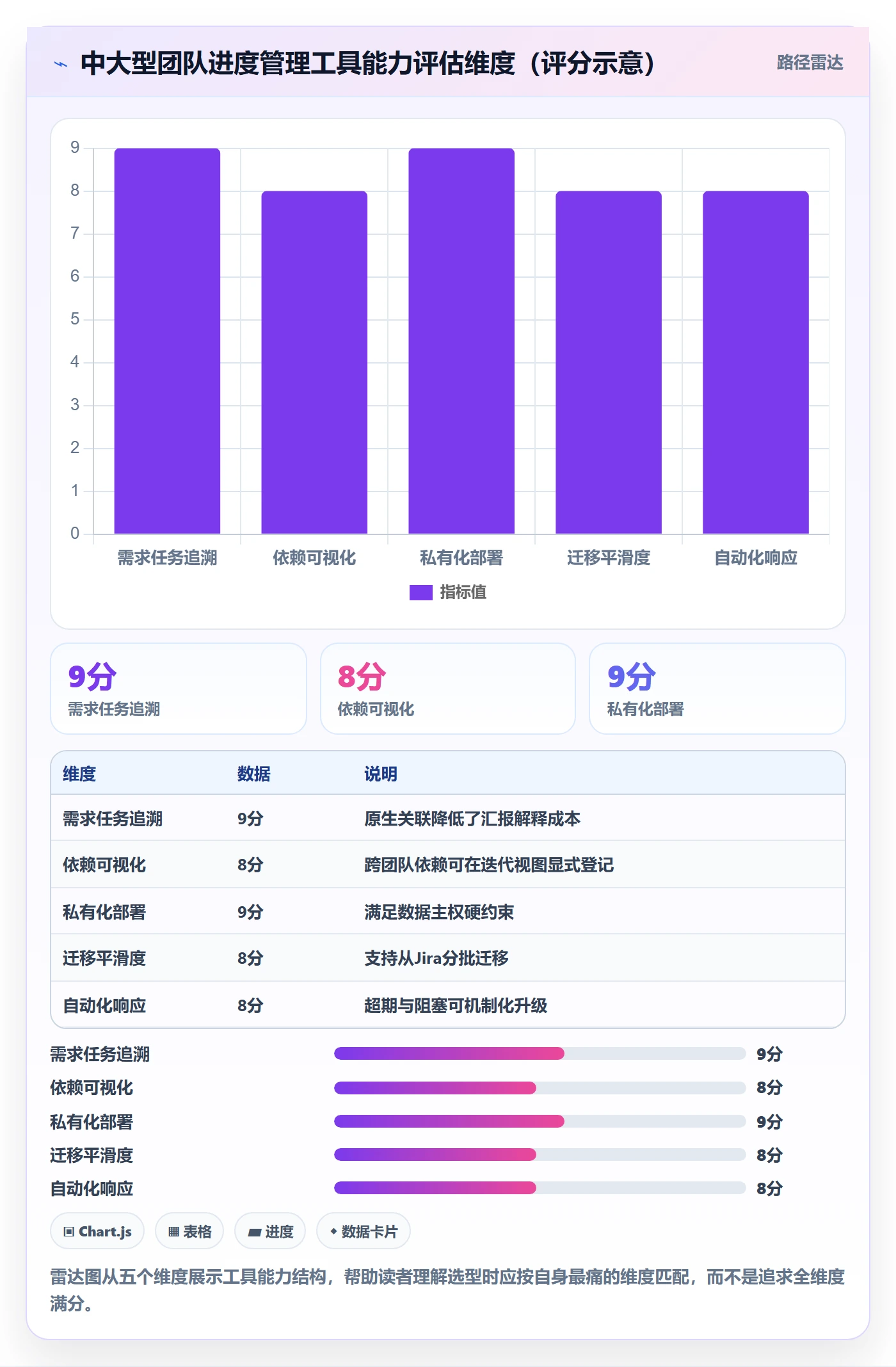The width and height of the screenshot is (896, 1367).
Task: Click the 指标值 legend label
Action: (463, 593)
